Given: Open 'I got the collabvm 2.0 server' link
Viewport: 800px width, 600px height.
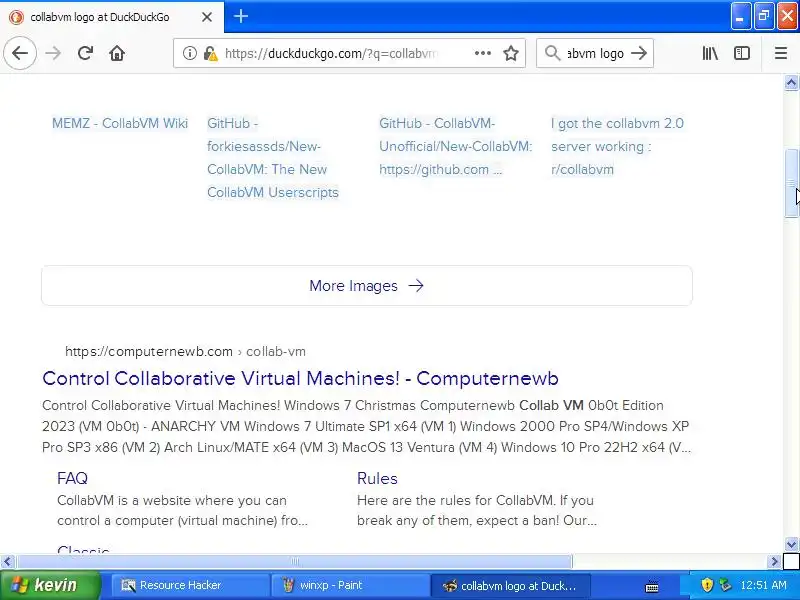Looking at the screenshot, I should coord(617,146).
